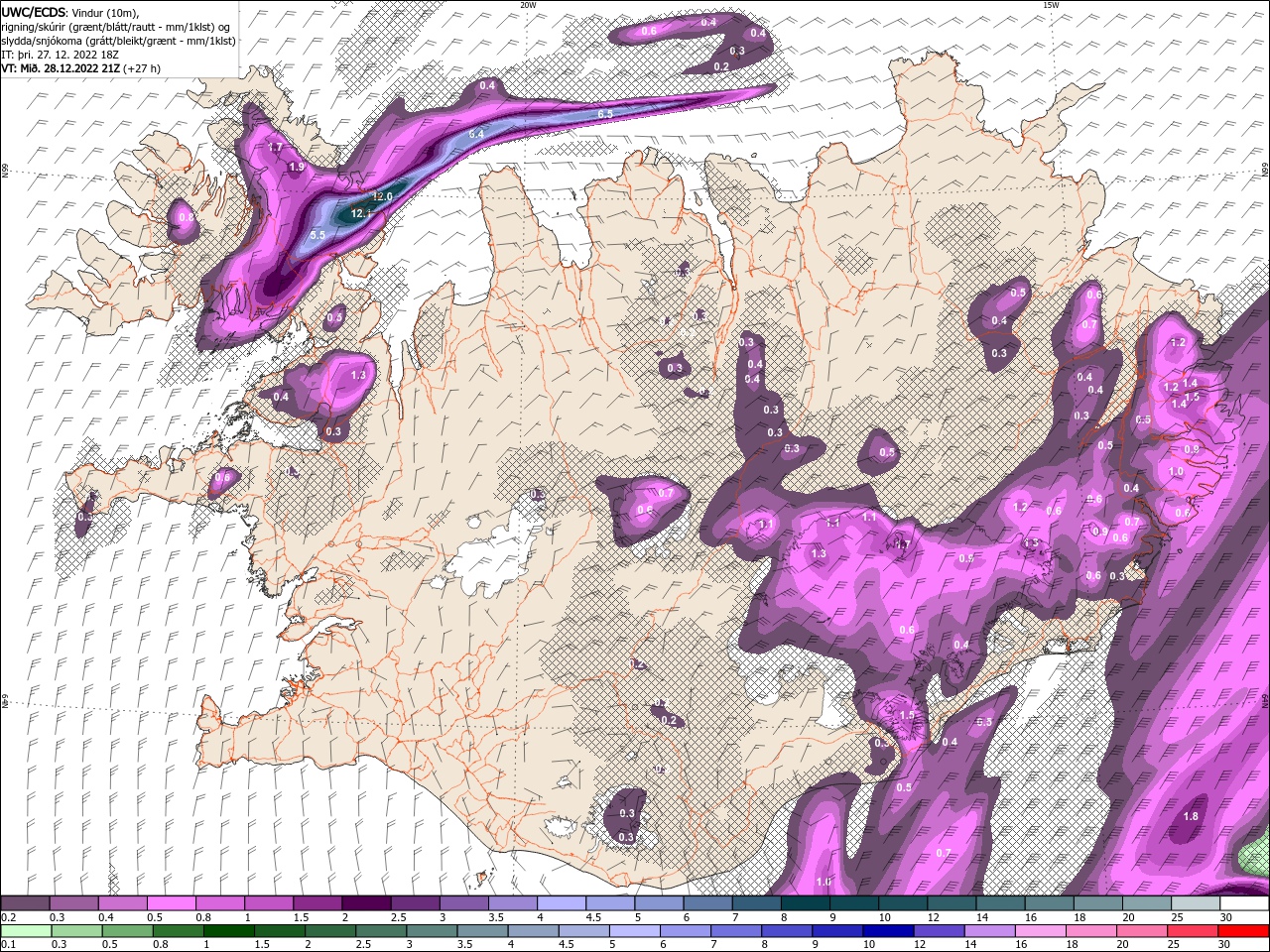Click the '0.1' label on the rain legend scale
The height and width of the screenshot is (952, 1270).
[9, 944]
